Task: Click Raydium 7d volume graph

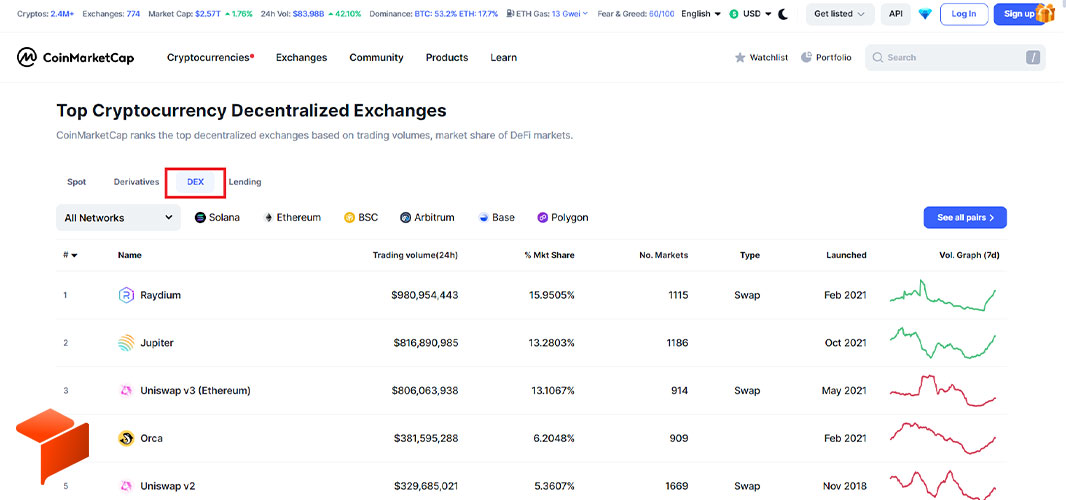Action: (943, 295)
